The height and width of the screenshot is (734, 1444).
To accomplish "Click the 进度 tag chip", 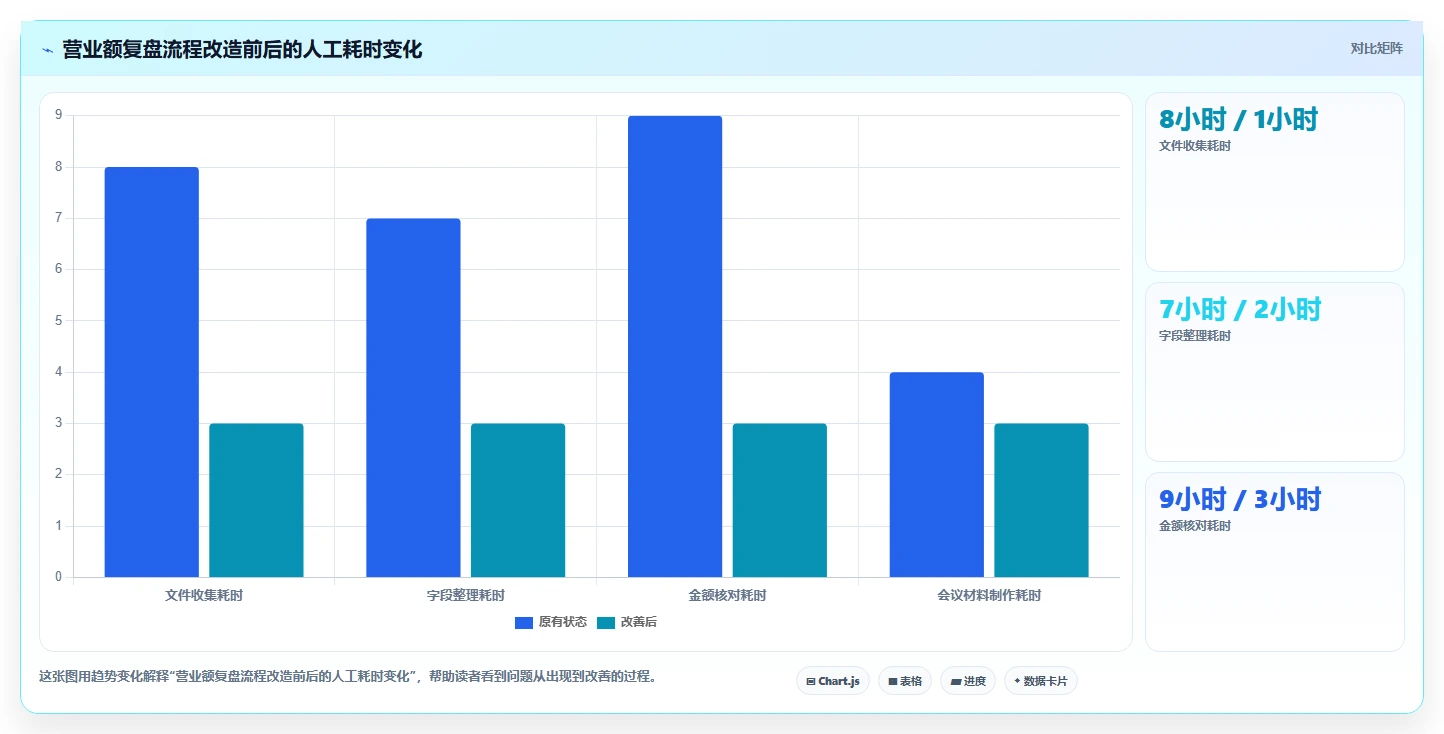I will click(967, 681).
